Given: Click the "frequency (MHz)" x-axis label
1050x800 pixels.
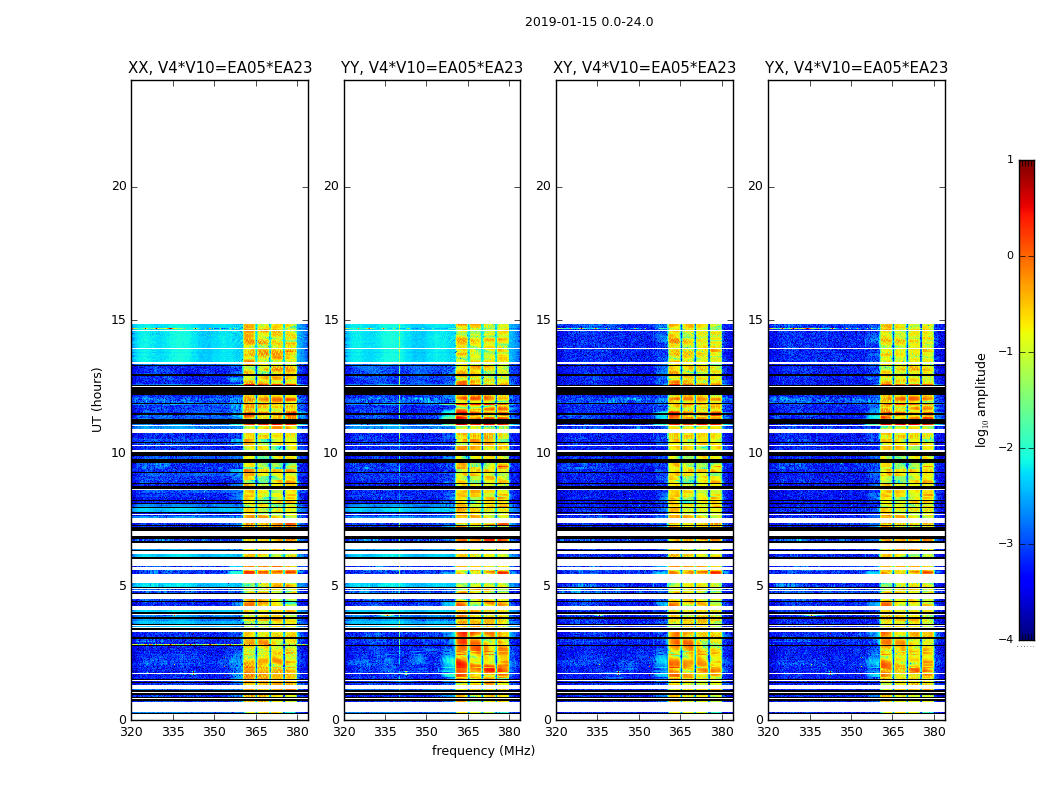Looking at the screenshot, I should [x=483, y=751].
